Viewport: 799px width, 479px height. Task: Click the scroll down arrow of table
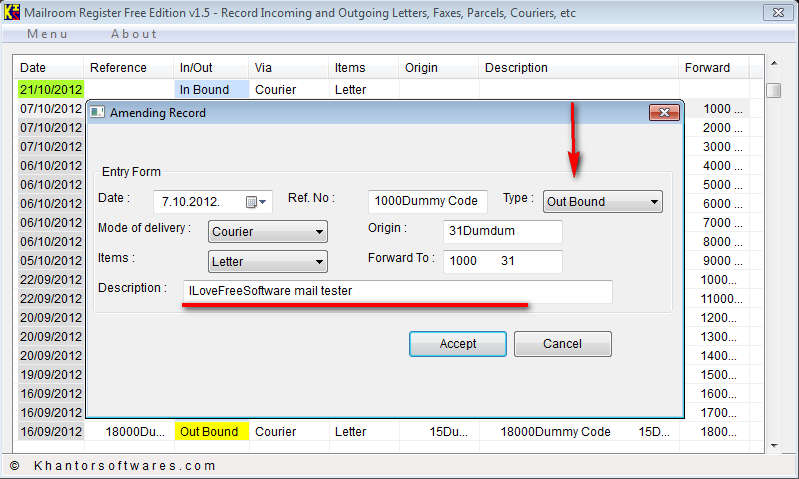pos(774,445)
